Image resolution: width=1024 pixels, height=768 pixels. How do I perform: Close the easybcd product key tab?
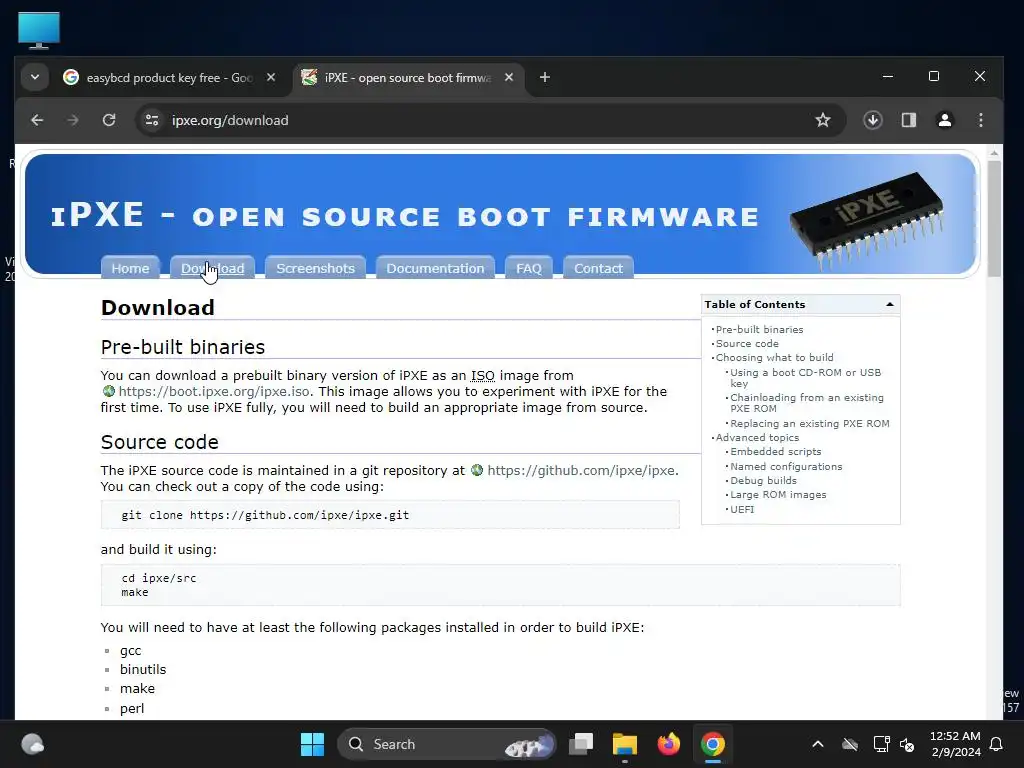pyautogui.click(x=271, y=78)
